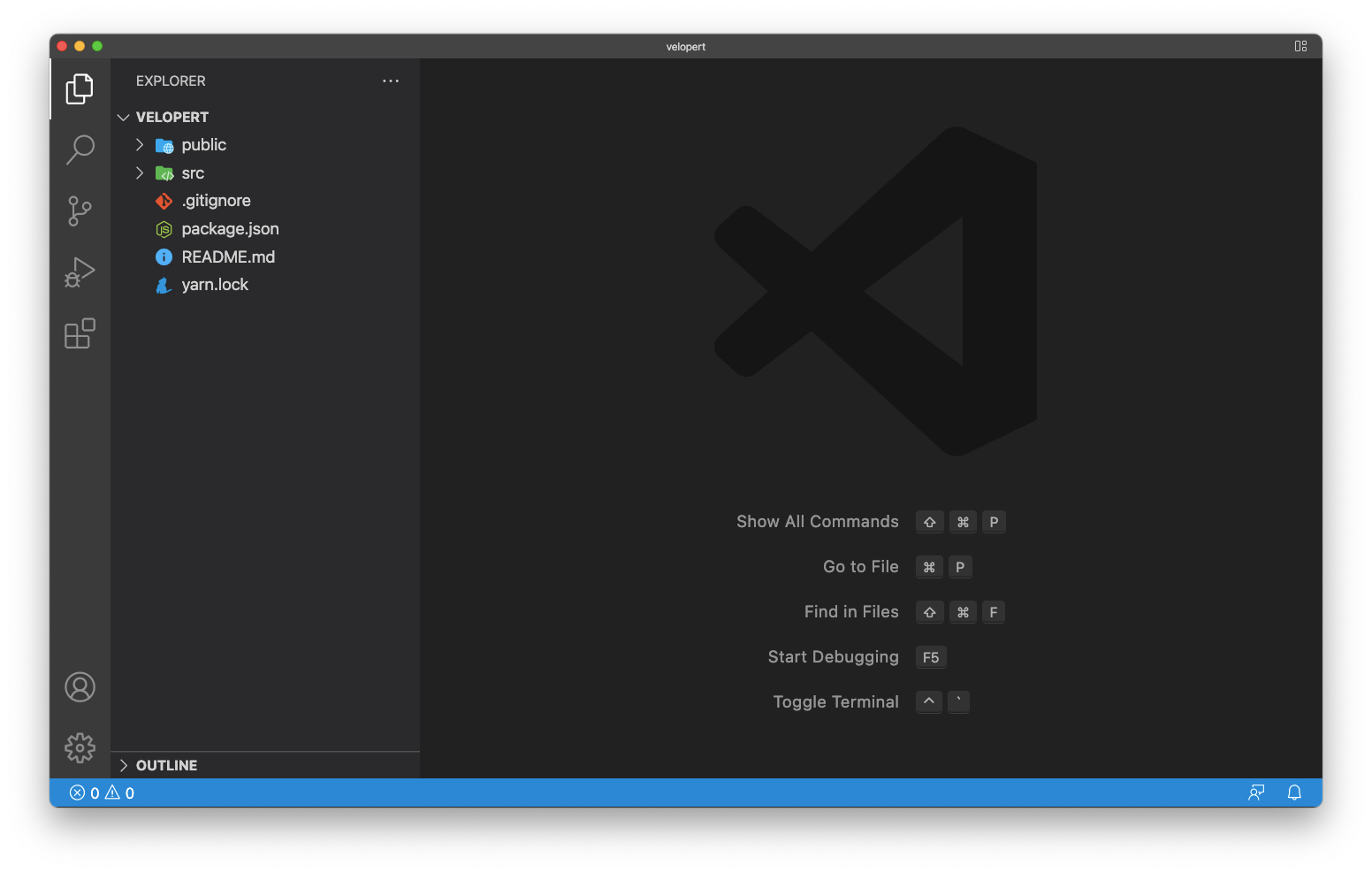
Task: Click the public folder icon
Action: (x=164, y=146)
